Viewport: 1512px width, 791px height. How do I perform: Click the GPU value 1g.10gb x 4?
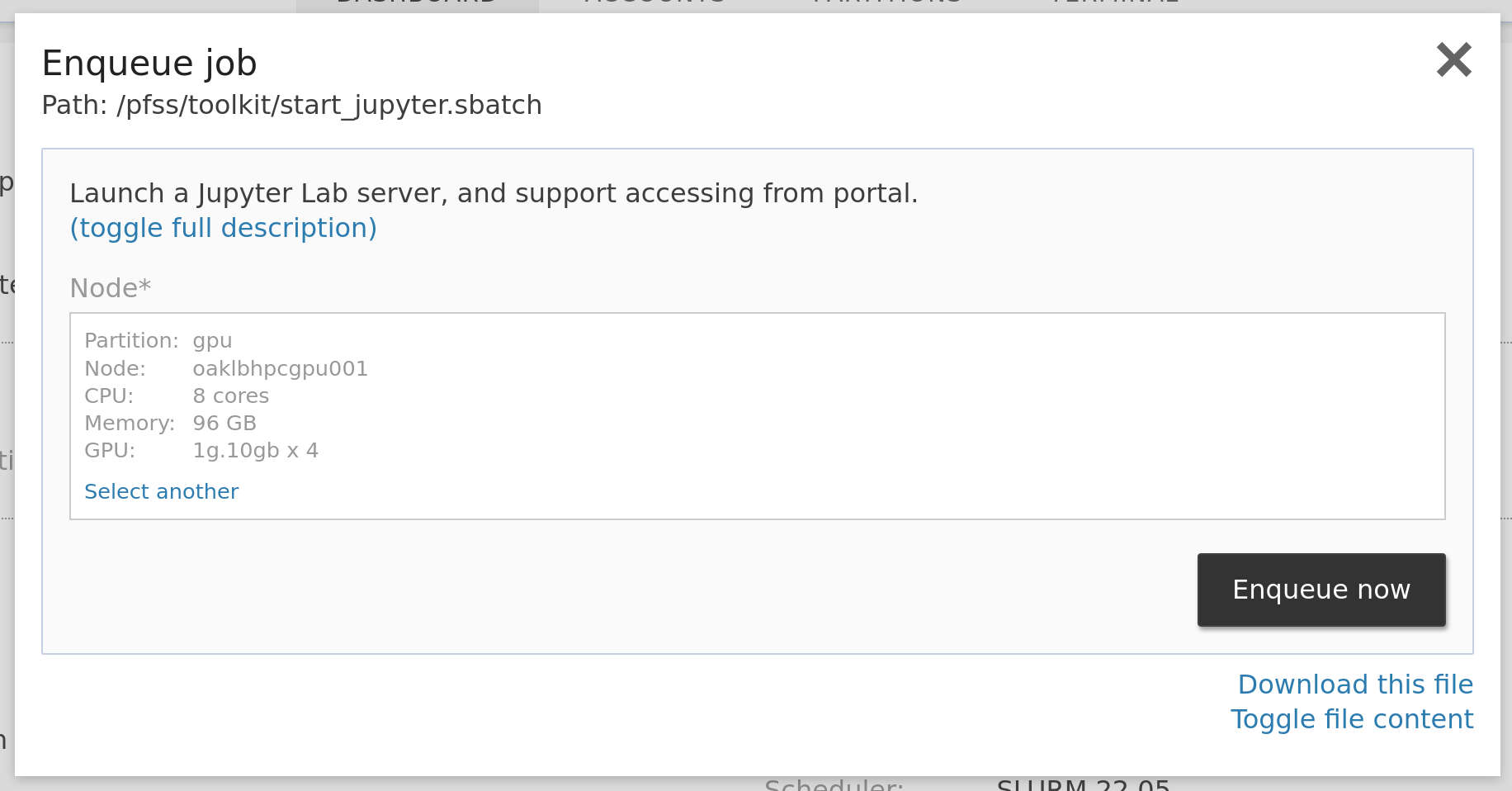click(x=255, y=450)
